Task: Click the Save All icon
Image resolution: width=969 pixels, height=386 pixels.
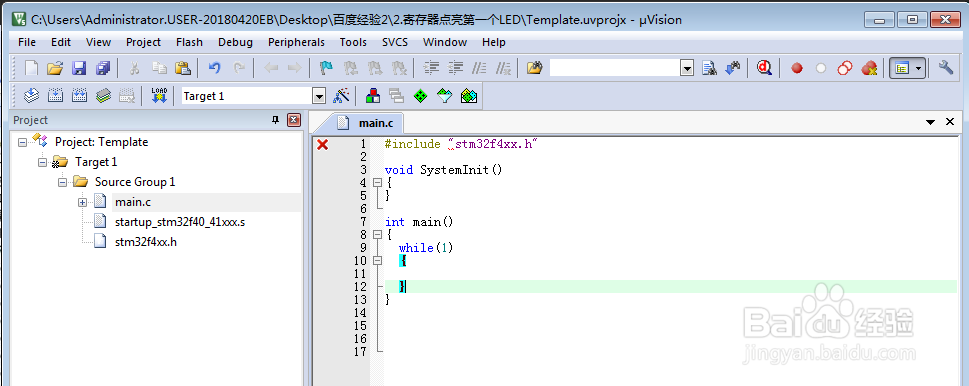Action: 103,68
